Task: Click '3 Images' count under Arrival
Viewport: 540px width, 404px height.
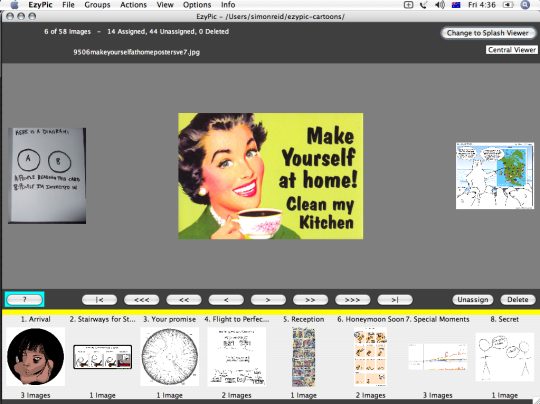Action: pos(35,395)
